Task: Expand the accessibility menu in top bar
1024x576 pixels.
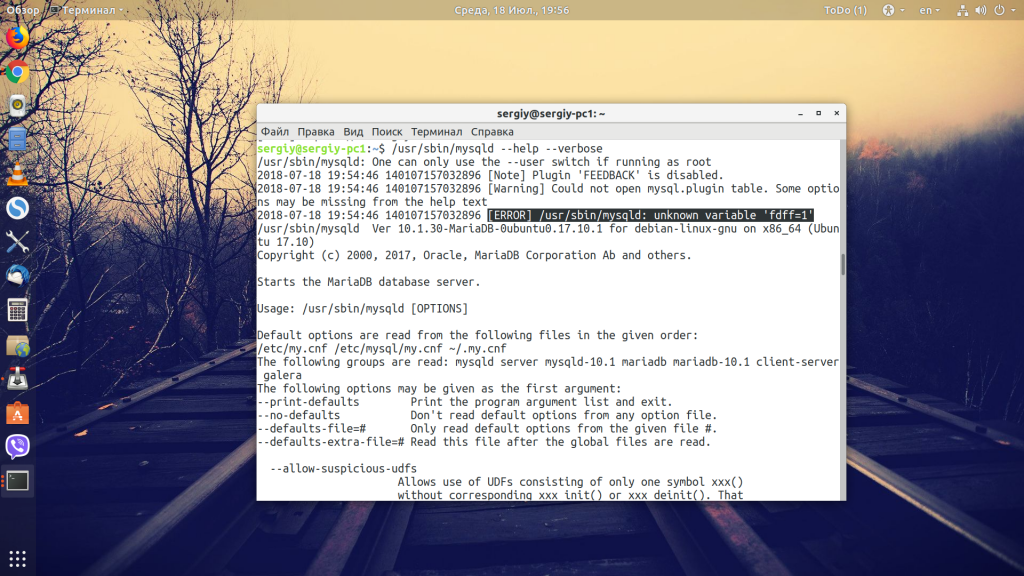Action: [x=887, y=10]
